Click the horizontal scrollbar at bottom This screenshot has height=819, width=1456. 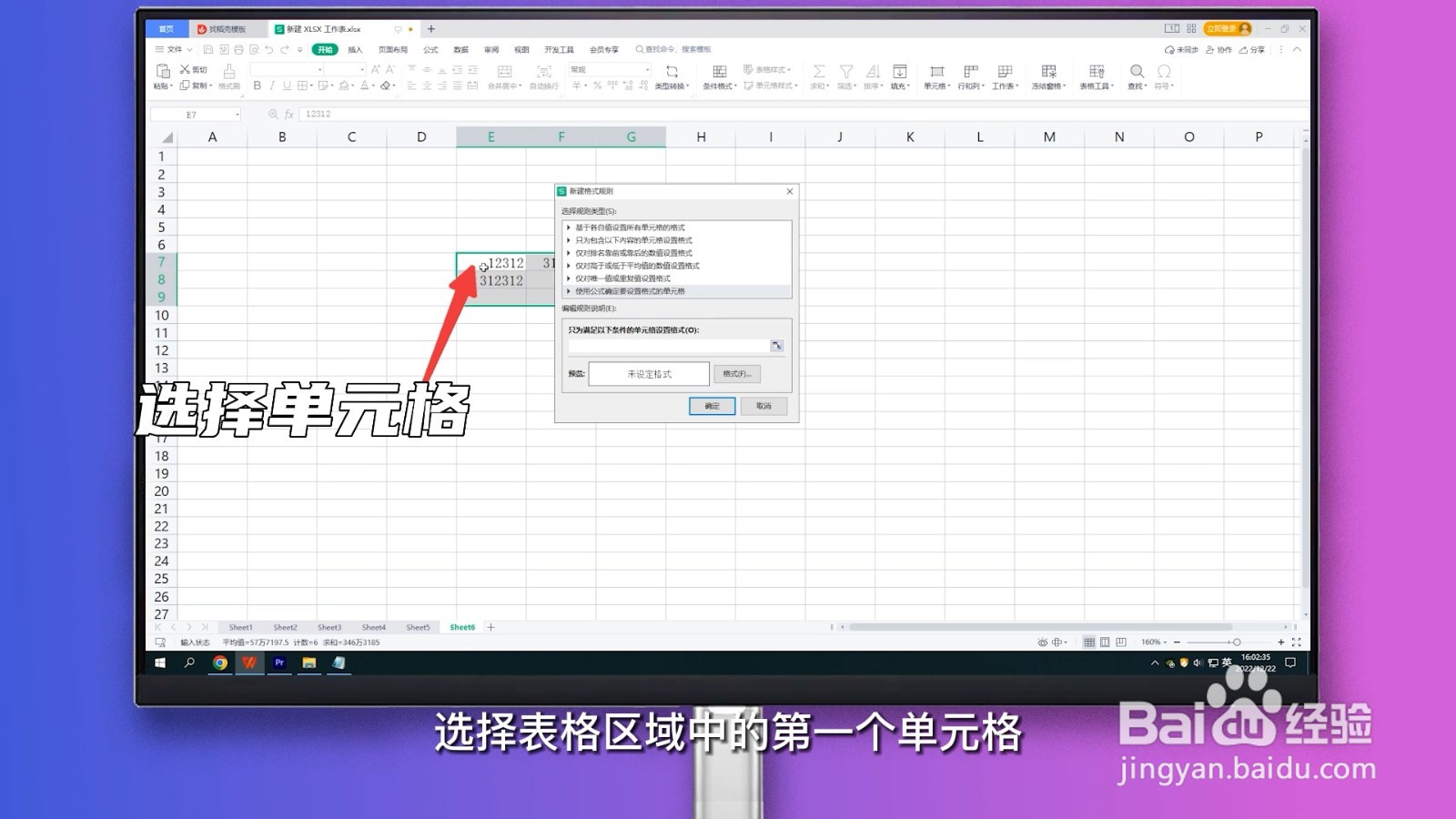[1040, 627]
